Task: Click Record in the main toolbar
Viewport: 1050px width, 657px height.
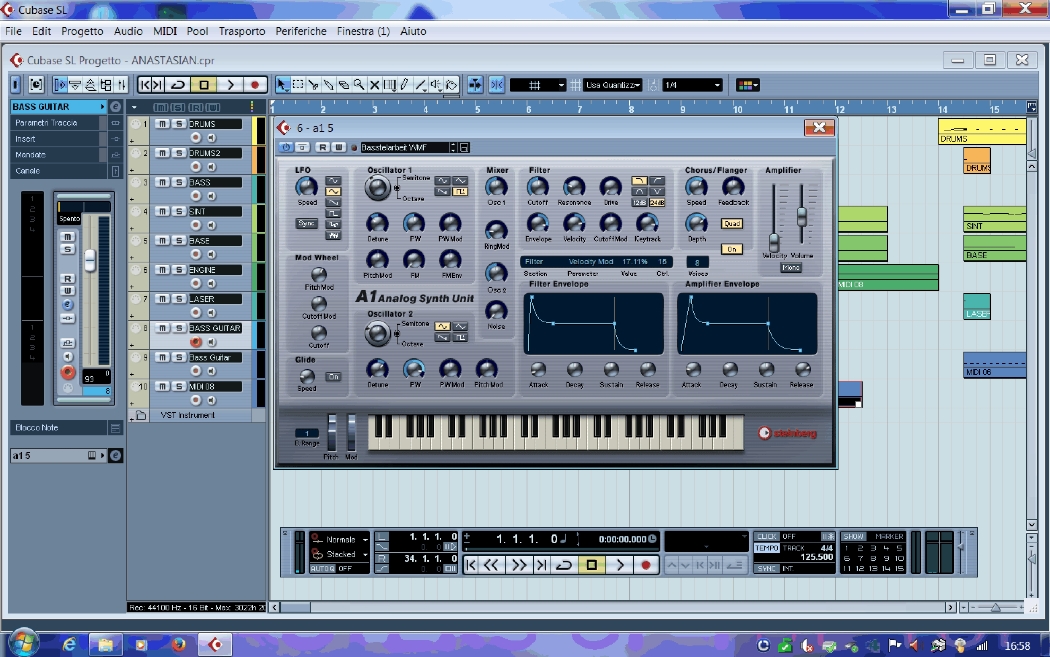Action: (x=254, y=85)
